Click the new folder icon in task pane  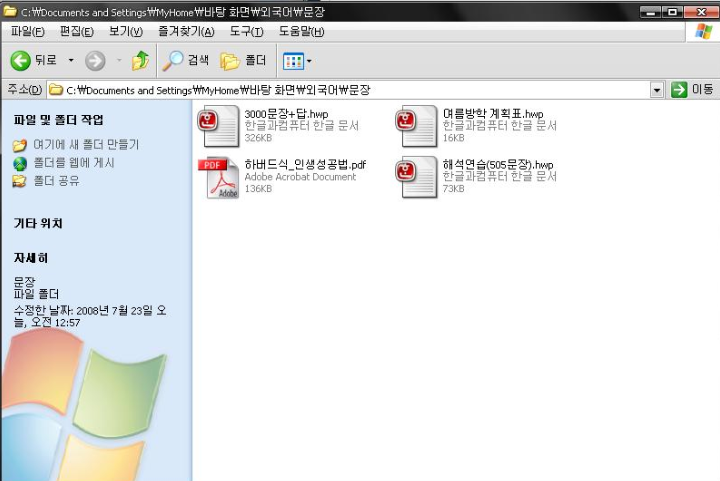coord(20,145)
